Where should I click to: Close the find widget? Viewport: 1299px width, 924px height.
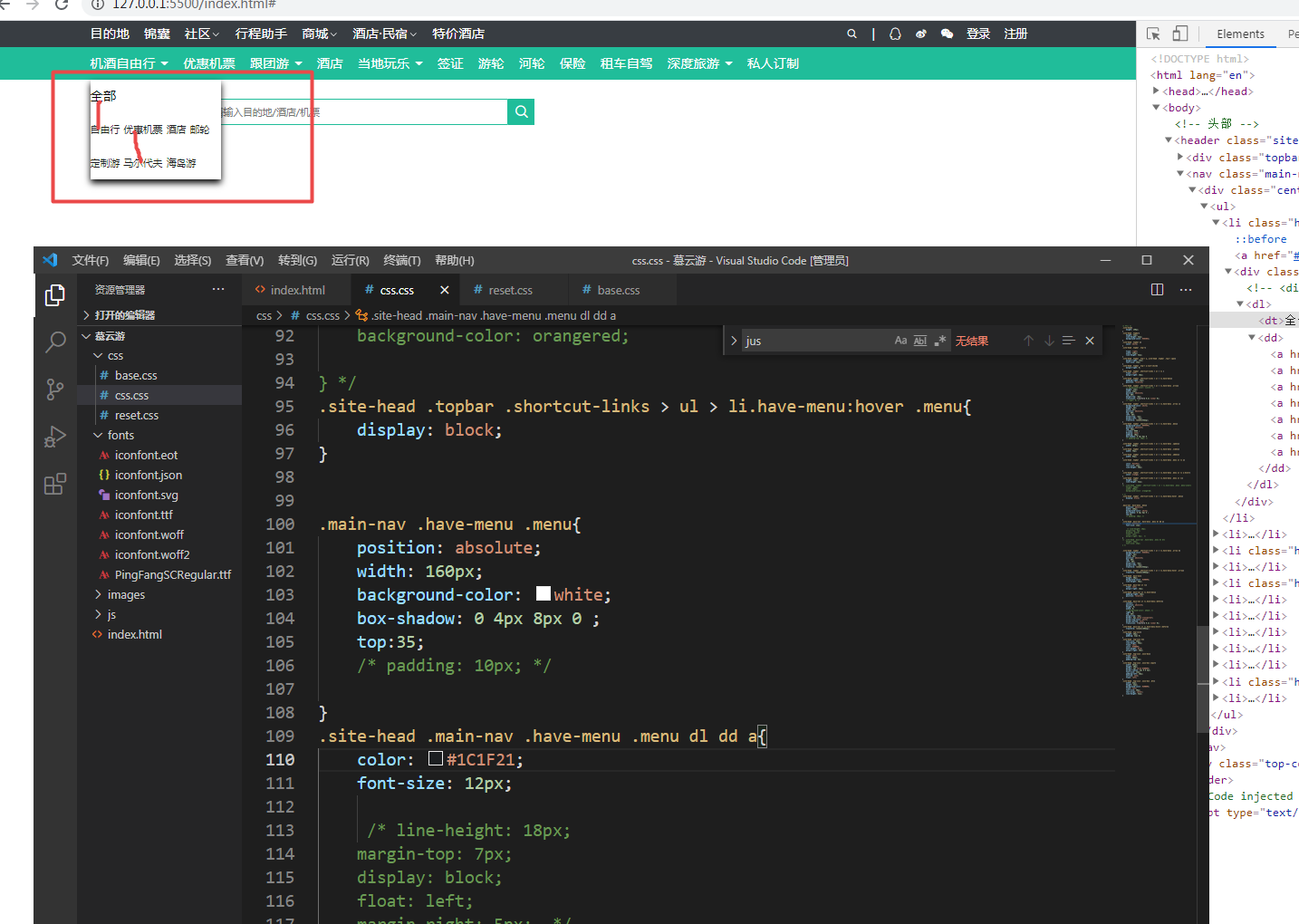1090,341
